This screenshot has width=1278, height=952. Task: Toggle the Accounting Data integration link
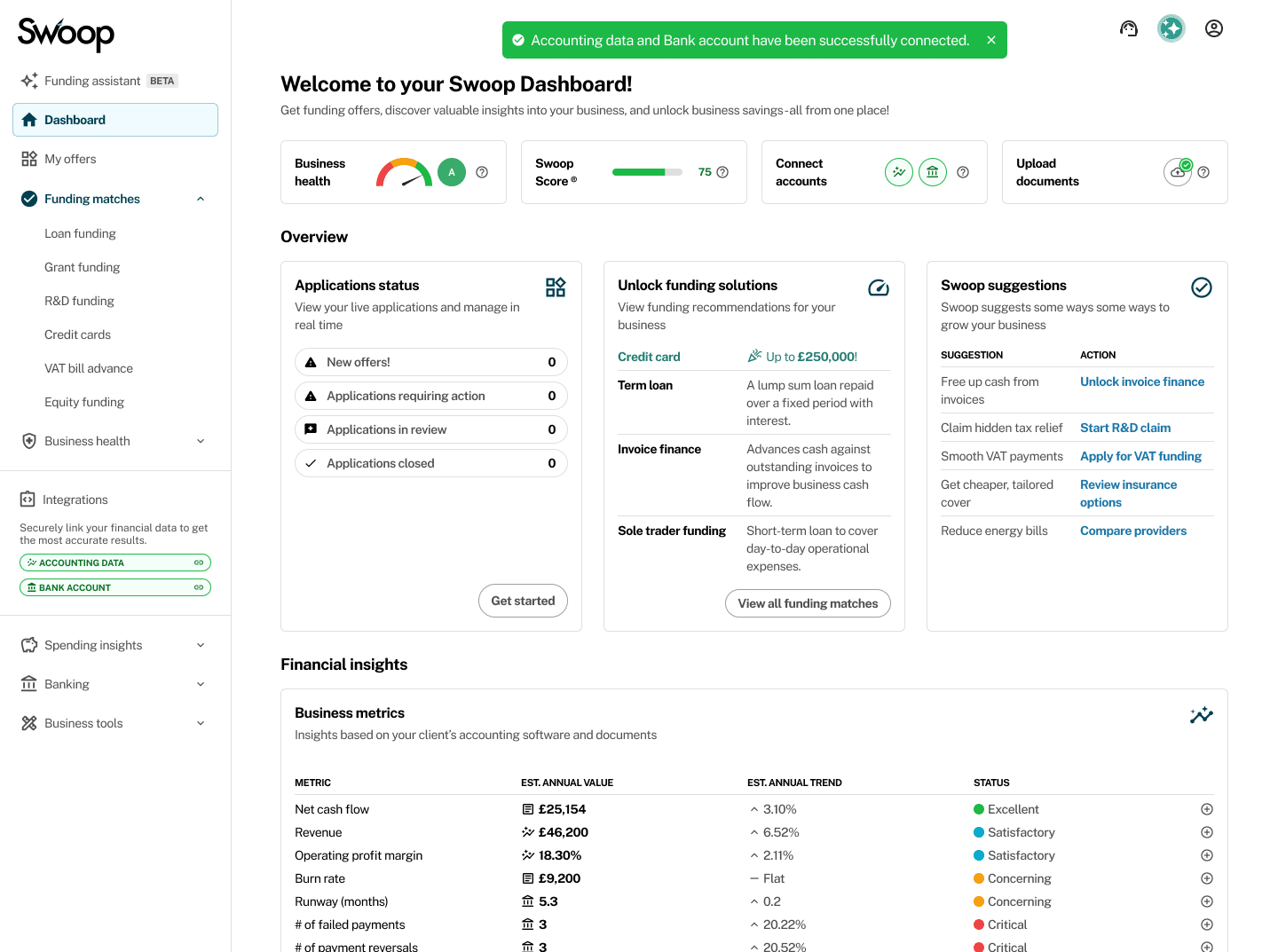pos(199,563)
